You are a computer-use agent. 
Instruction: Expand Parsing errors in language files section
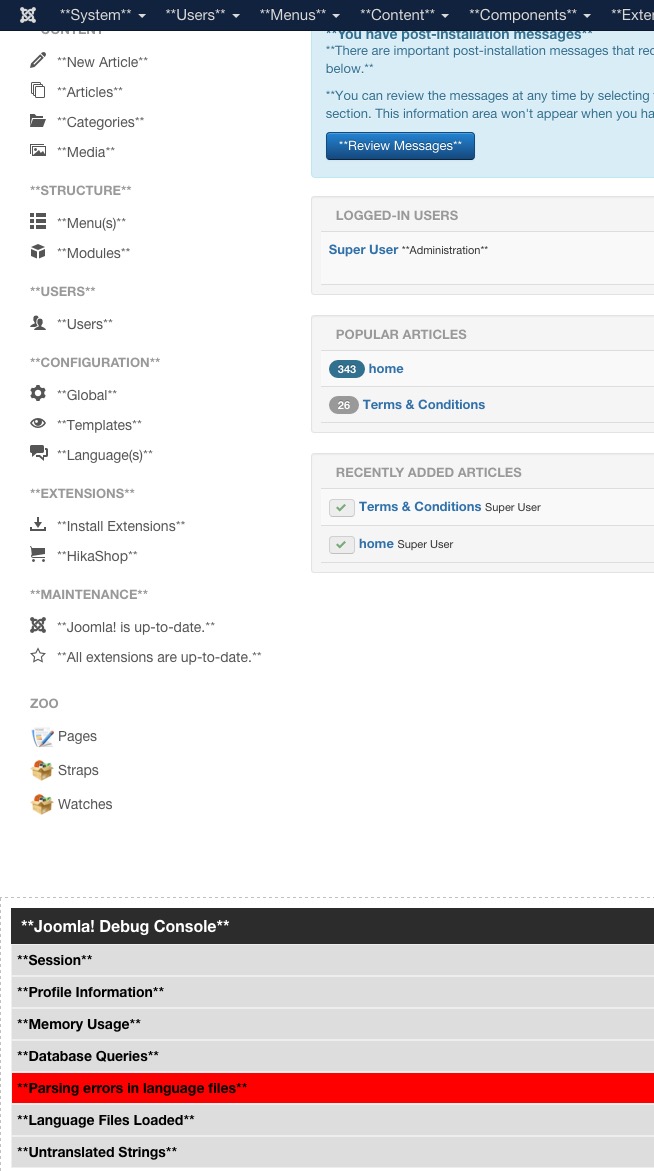132,1088
